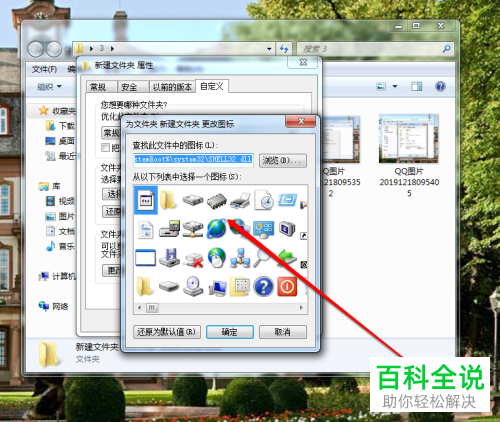Open 视频 library in navigation pane
The image size is (500, 422).
[x=60, y=201]
